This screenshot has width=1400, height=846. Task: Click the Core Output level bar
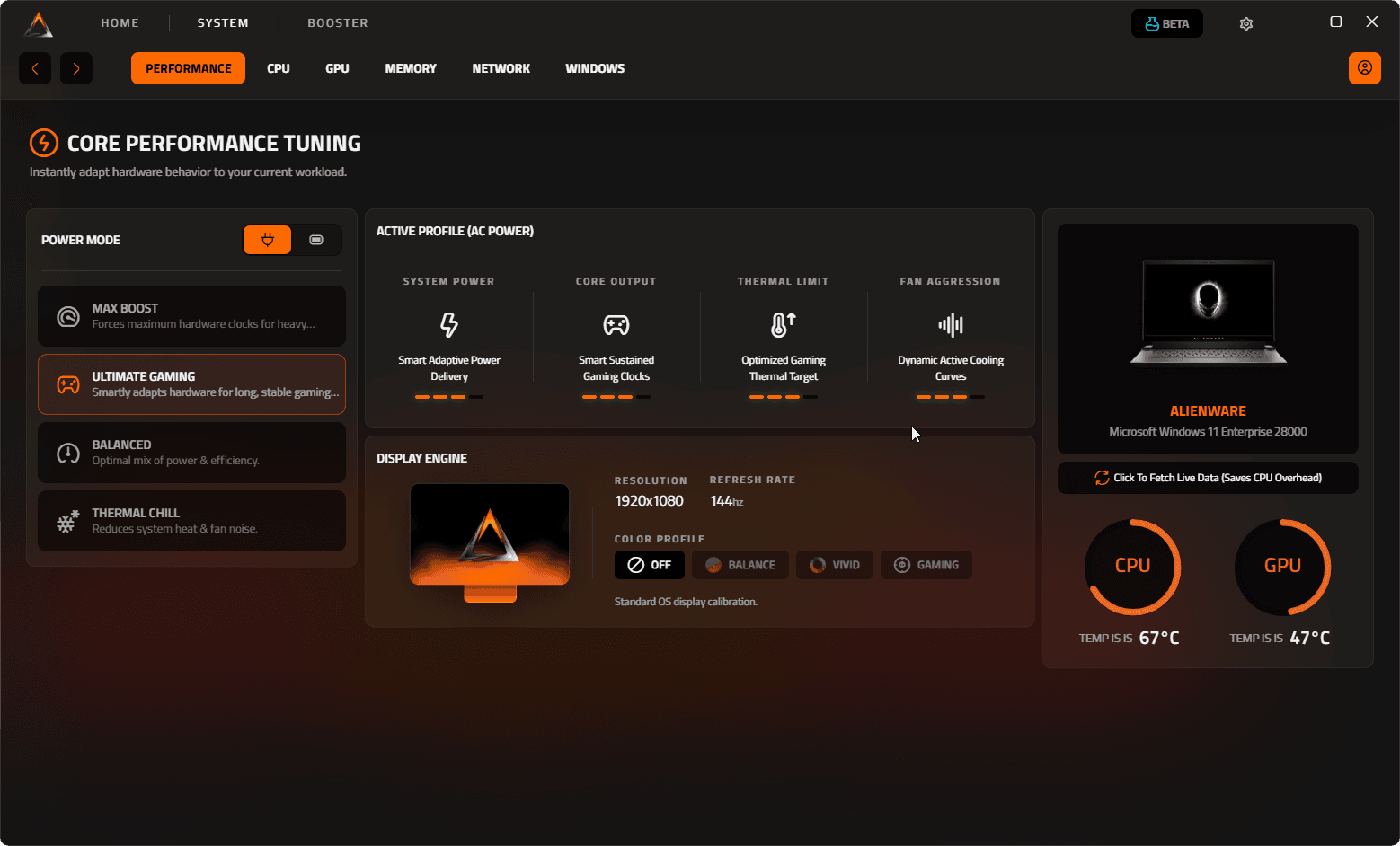point(616,397)
